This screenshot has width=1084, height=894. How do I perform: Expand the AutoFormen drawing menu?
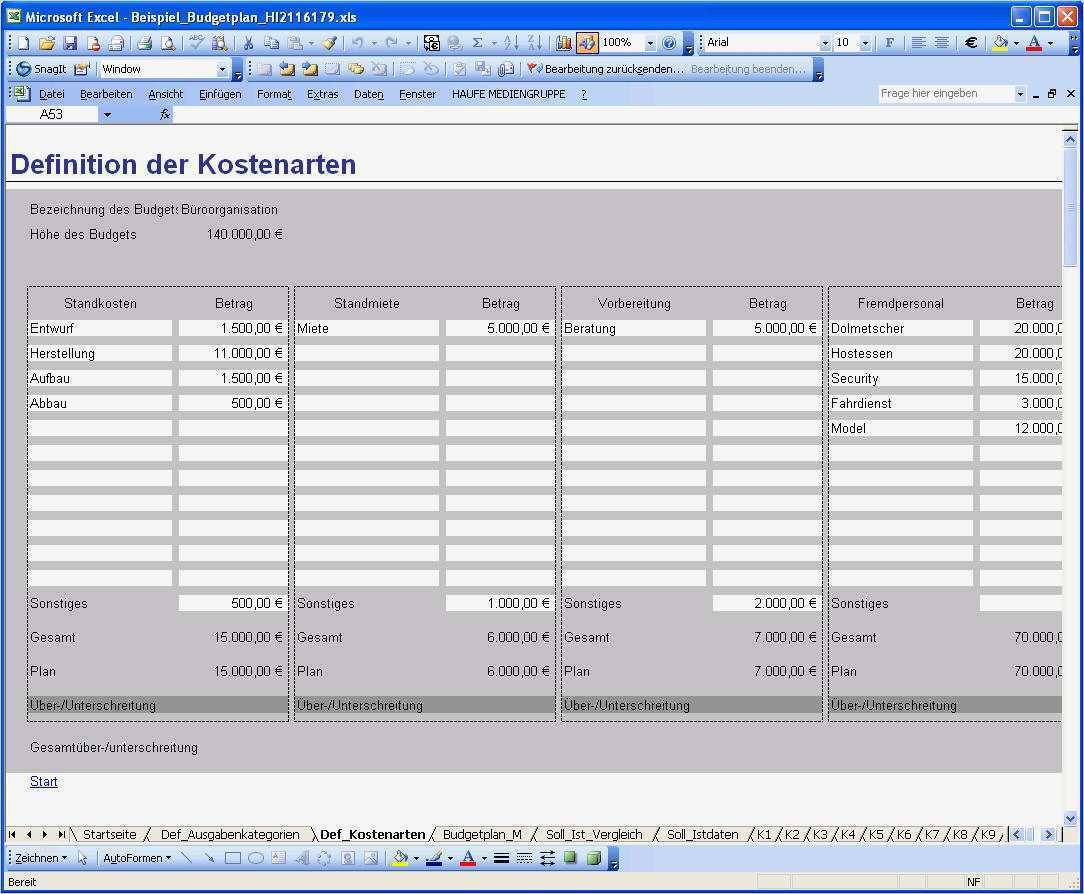(x=131, y=858)
